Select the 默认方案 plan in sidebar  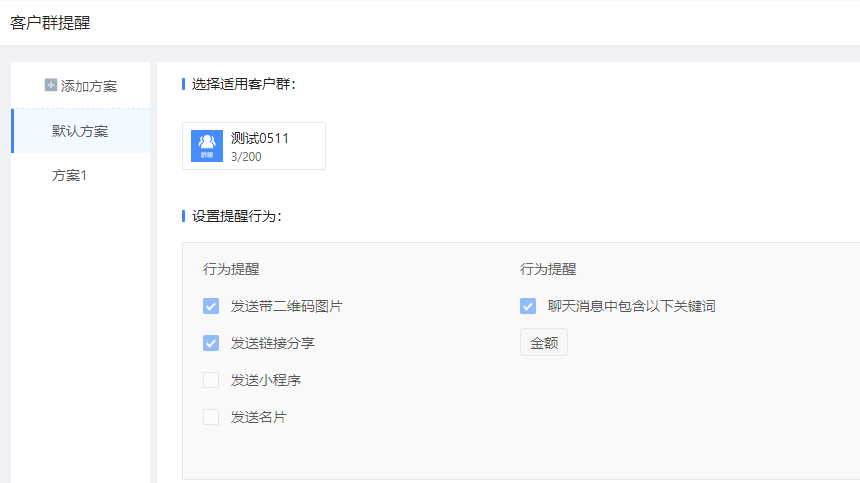tap(80, 131)
